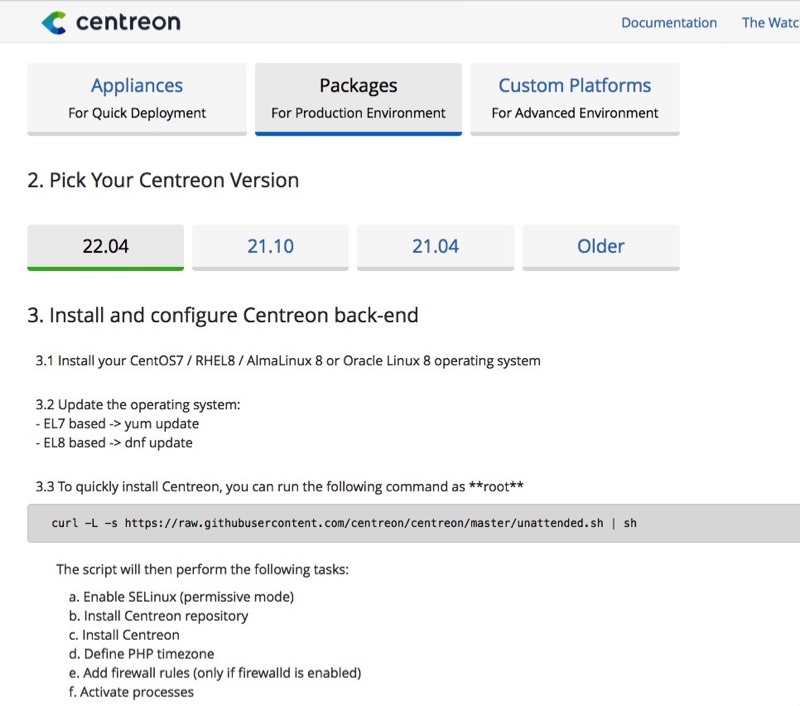Click the "Pick Your Centreon Version" heading

(x=163, y=181)
